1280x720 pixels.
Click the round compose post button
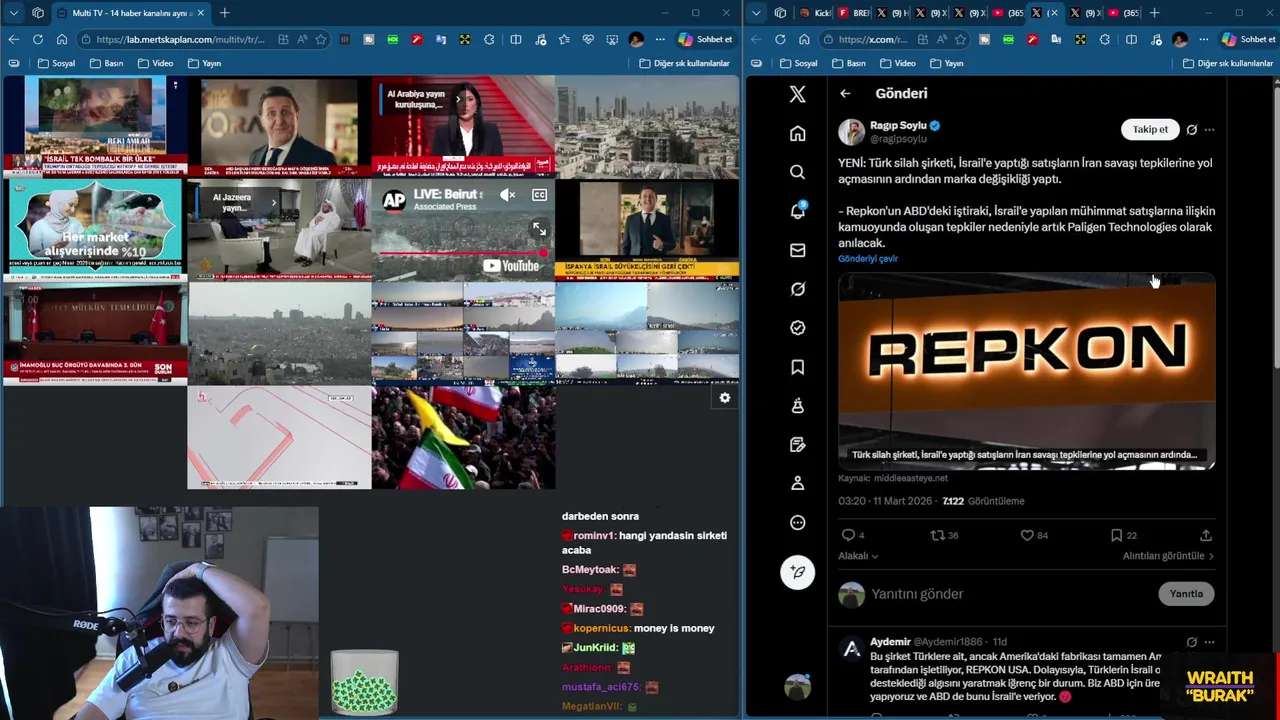797,572
